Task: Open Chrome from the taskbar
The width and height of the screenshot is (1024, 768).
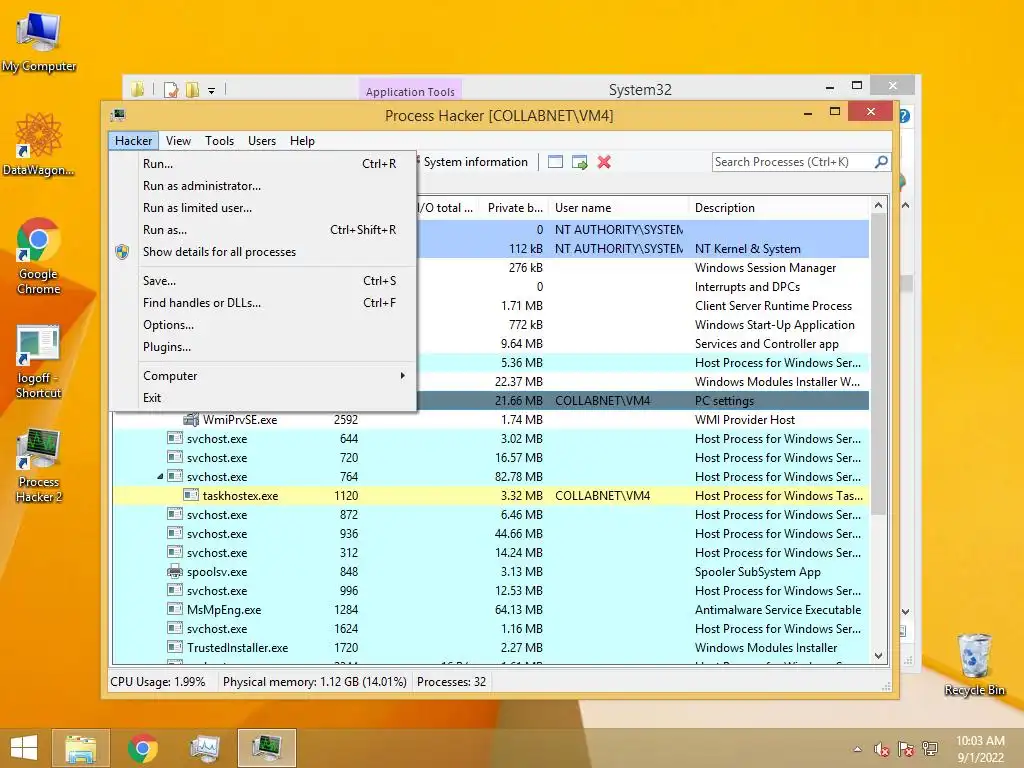Action: (x=143, y=748)
